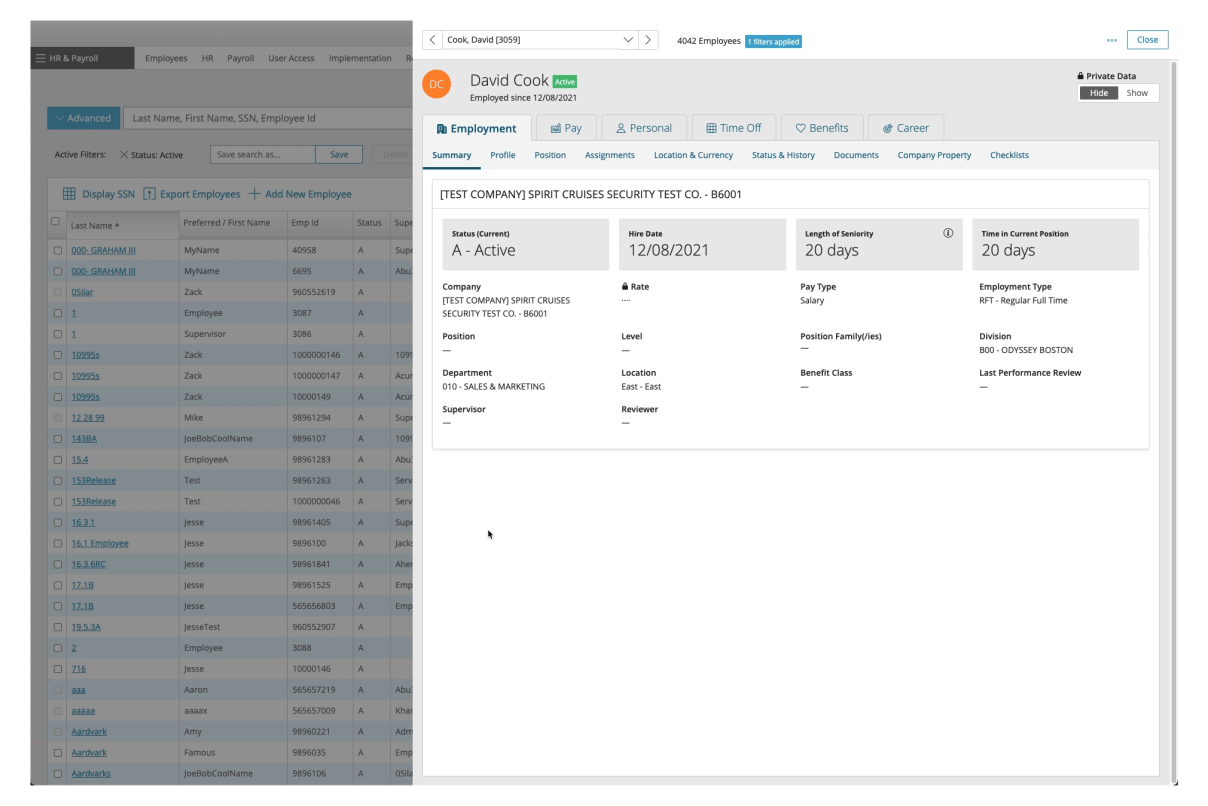Select the Summary sub-tab

point(452,155)
